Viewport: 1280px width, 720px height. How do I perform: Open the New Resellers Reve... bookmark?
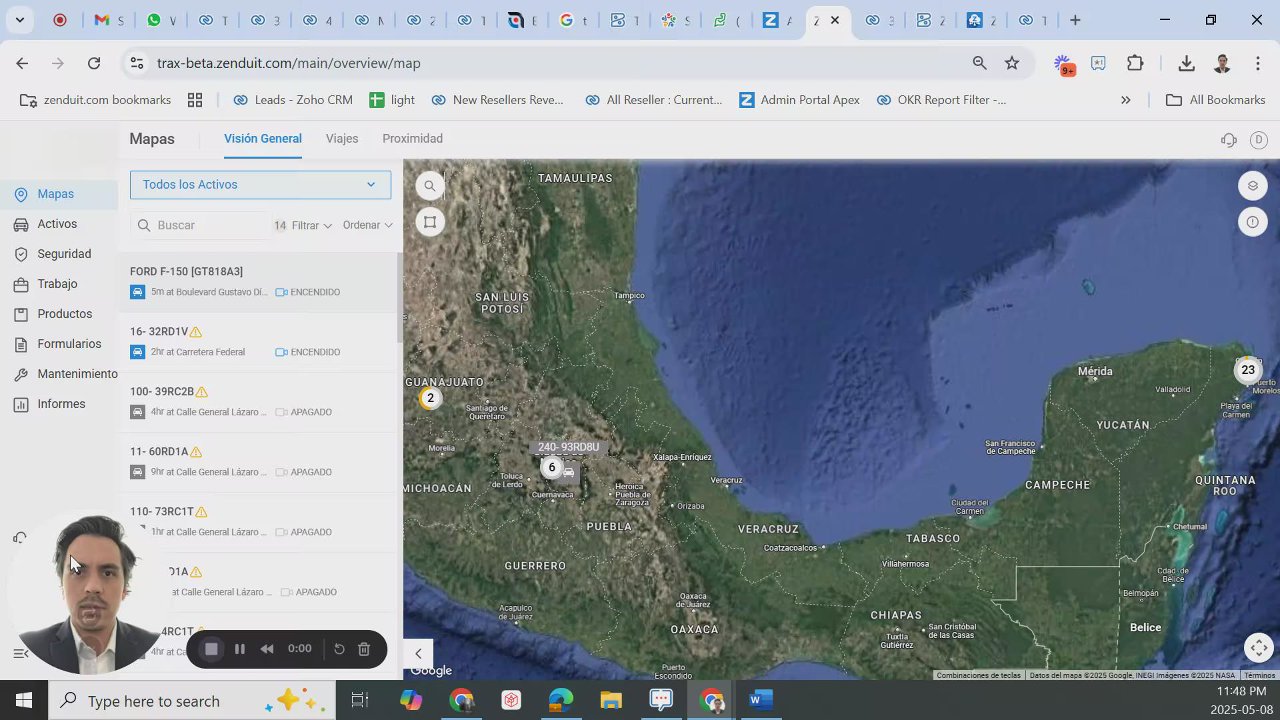click(497, 100)
